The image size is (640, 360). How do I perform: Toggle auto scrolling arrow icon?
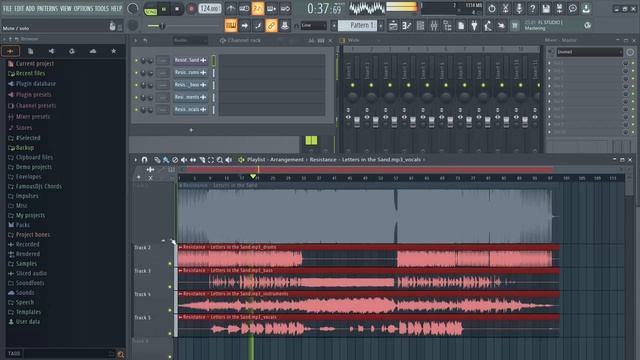point(244,26)
